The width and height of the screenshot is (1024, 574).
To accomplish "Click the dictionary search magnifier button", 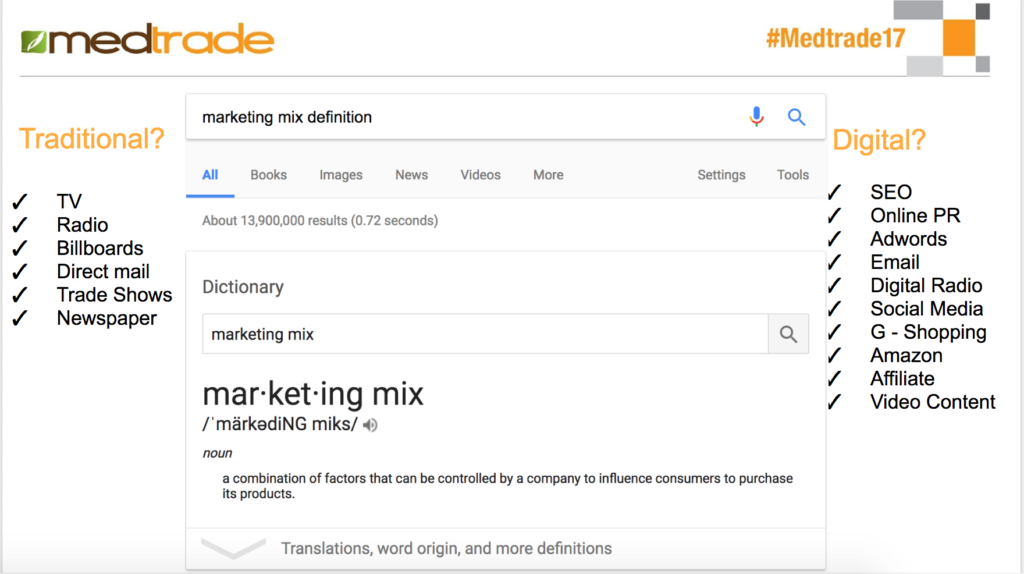I will coord(788,334).
